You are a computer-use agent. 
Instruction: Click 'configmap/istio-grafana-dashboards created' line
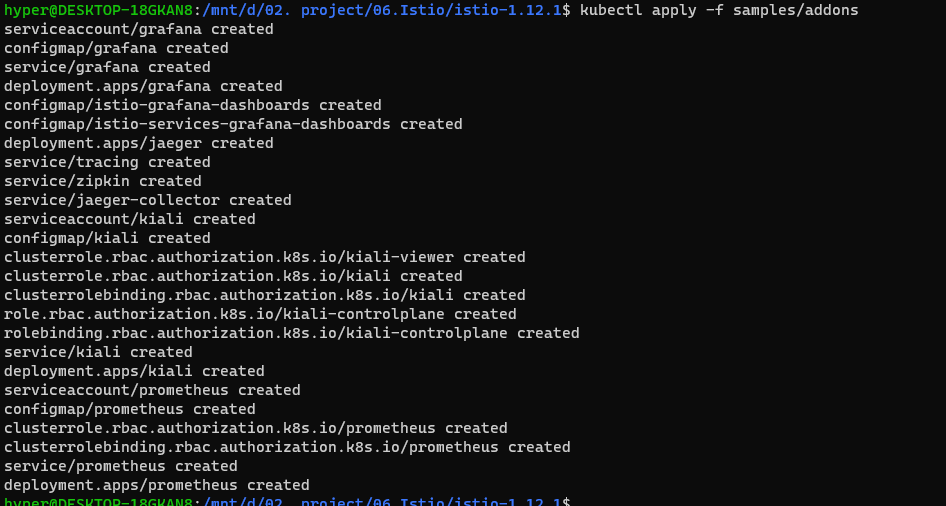point(192,105)
